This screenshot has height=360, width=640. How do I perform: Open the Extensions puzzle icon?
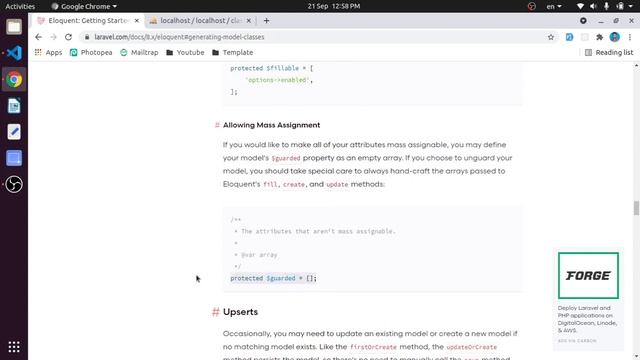click(599, 37)
